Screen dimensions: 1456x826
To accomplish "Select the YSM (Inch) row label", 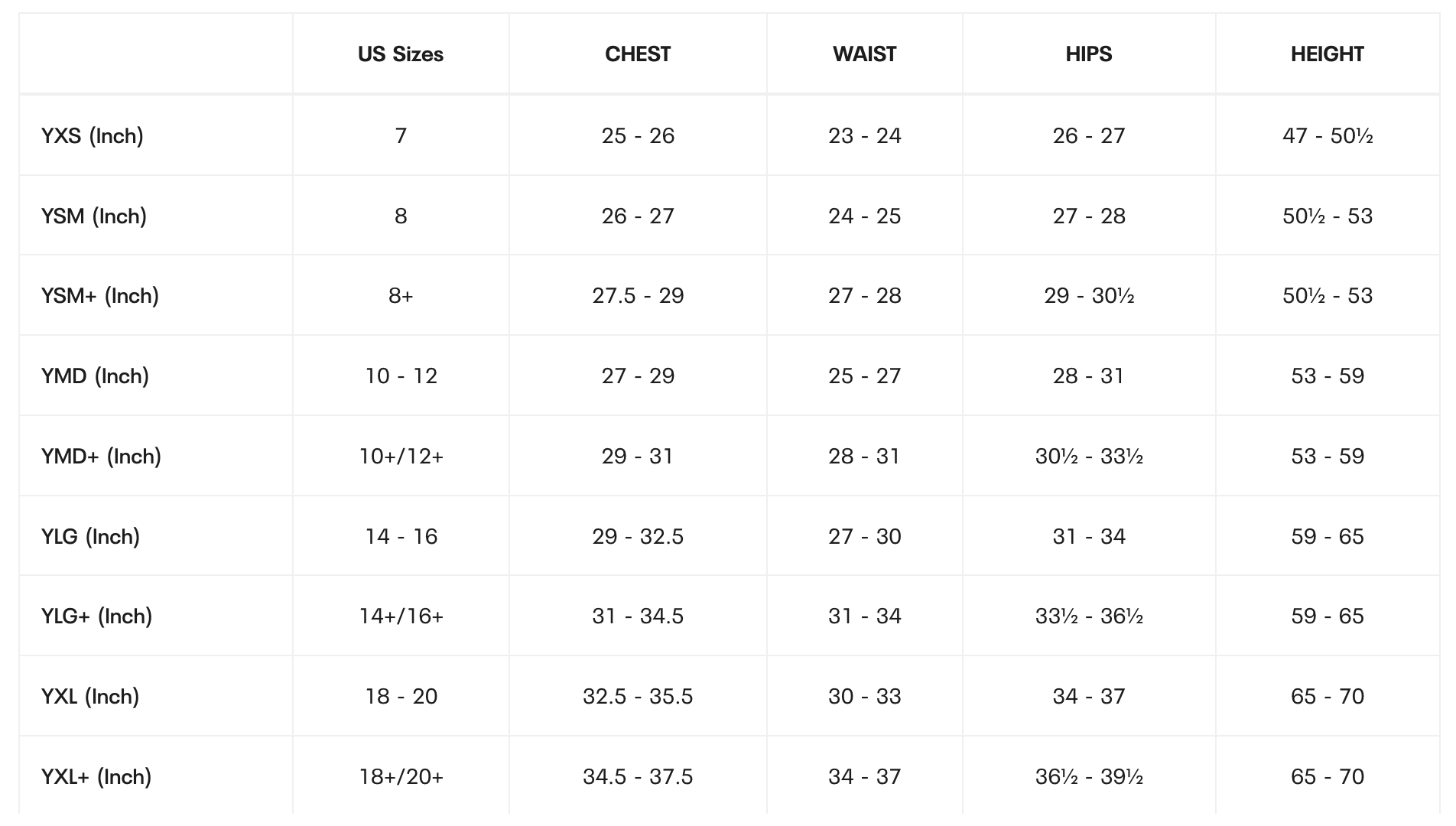I will pos(94,216).
